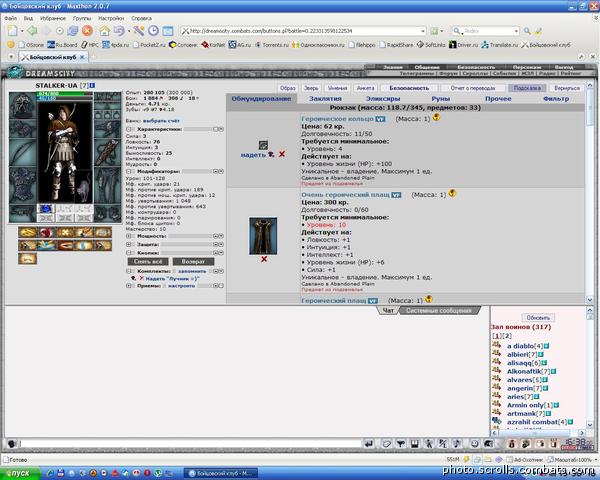This screenshot has height=480, width=600.
Task: Click the player list horizontal scrollbar
Action: (x=540, y=433)
